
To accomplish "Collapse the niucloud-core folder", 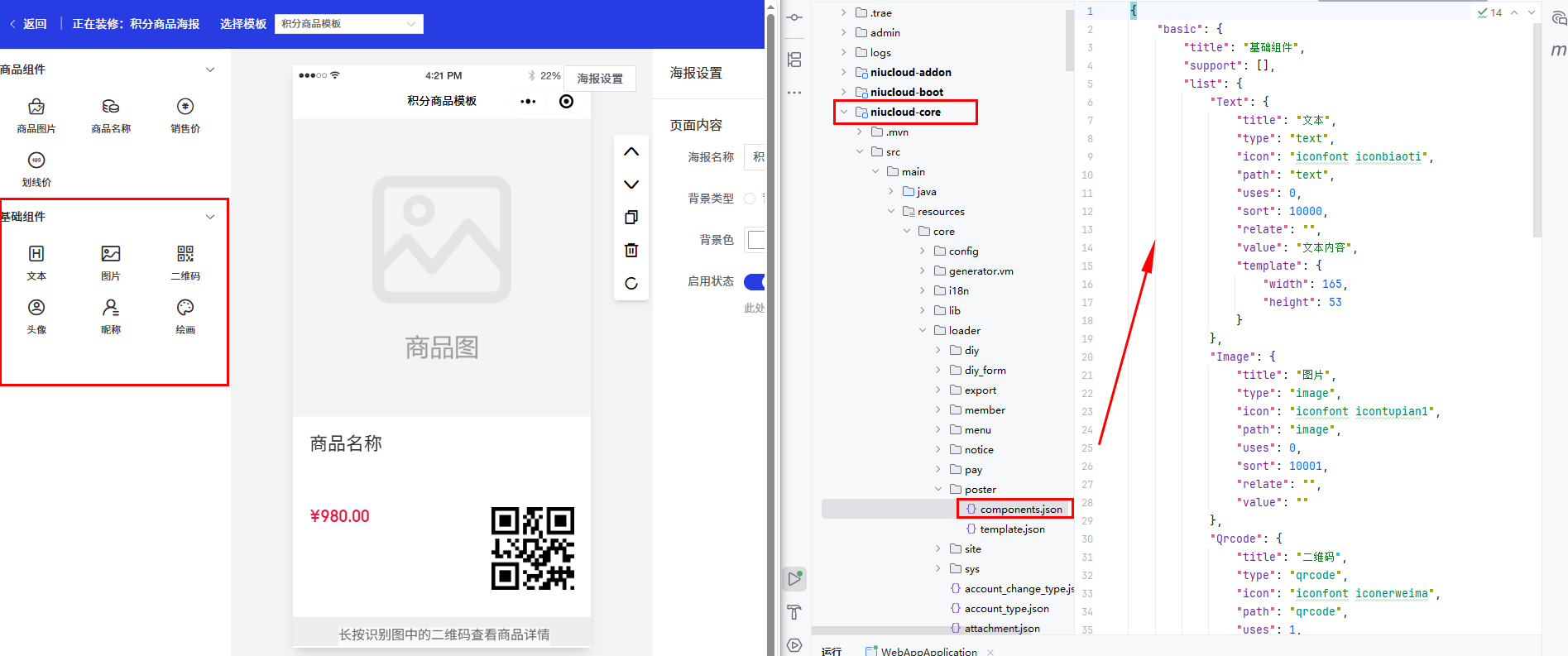I will click(844, 113).
